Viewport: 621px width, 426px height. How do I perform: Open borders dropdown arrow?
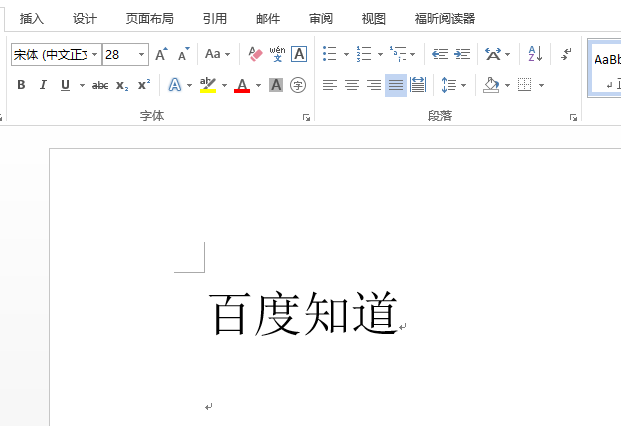(541, 85)
